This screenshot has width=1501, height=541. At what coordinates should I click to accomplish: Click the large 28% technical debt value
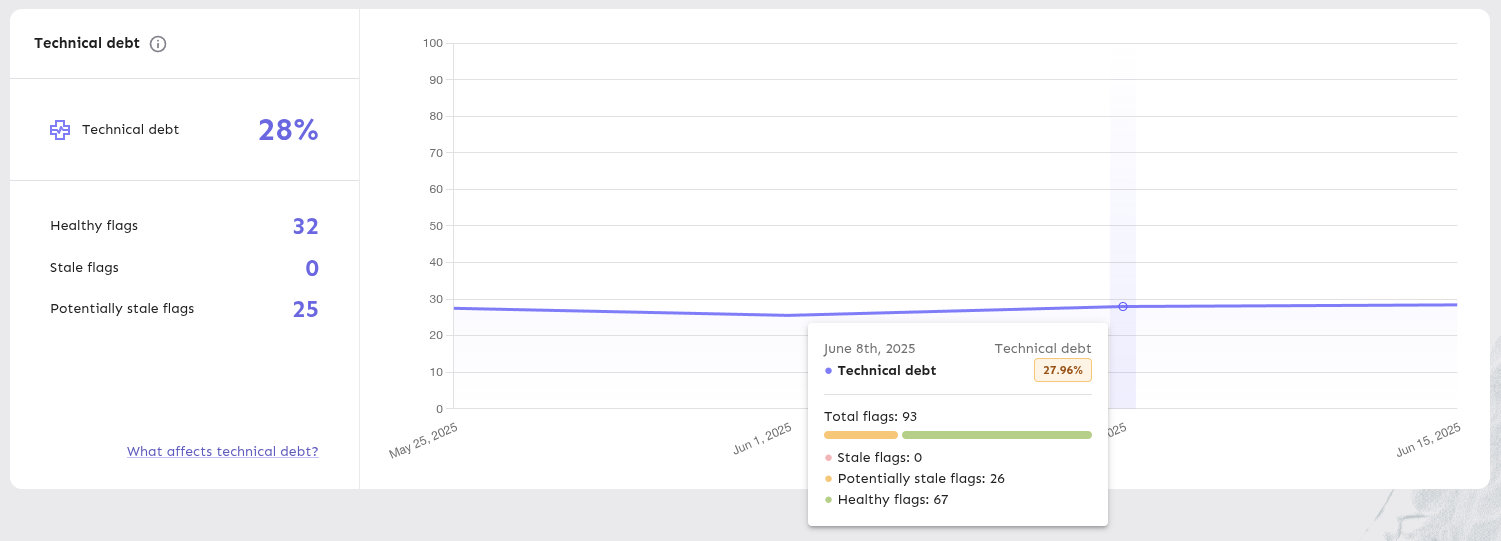tap(288, 130)
